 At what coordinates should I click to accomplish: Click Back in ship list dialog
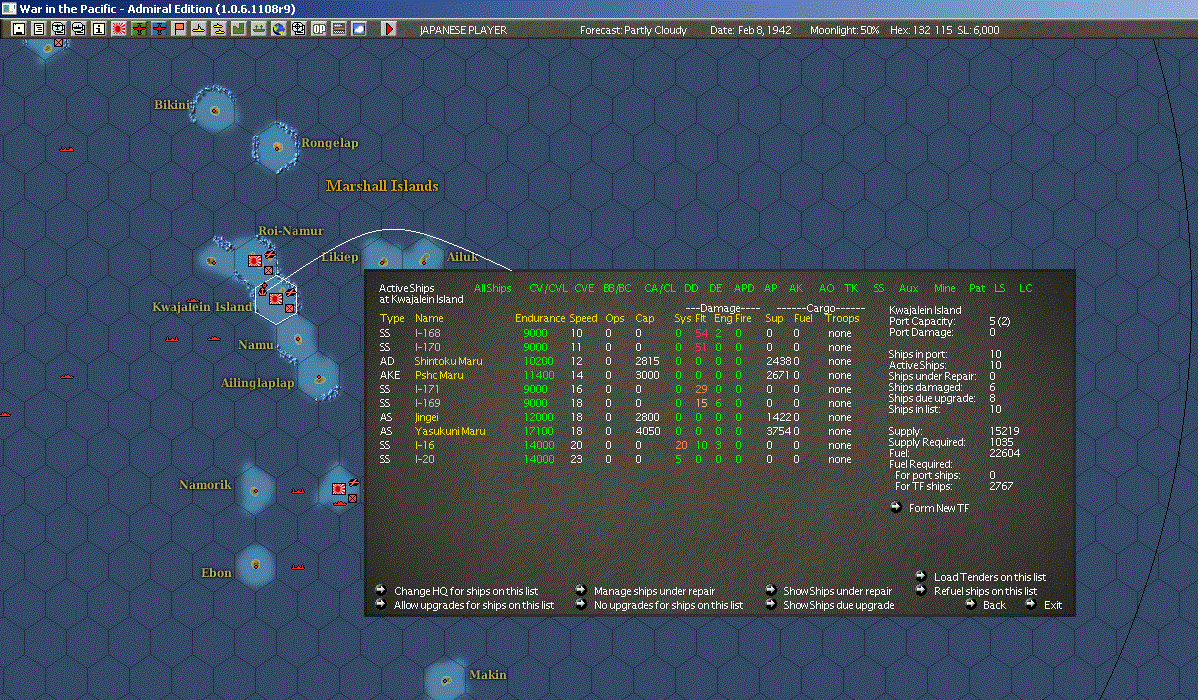(994, 605)
